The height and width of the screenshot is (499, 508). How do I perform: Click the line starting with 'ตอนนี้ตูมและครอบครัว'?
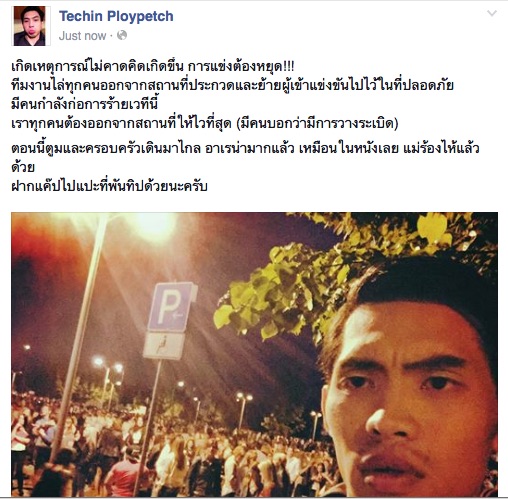(x=245, y=148)
